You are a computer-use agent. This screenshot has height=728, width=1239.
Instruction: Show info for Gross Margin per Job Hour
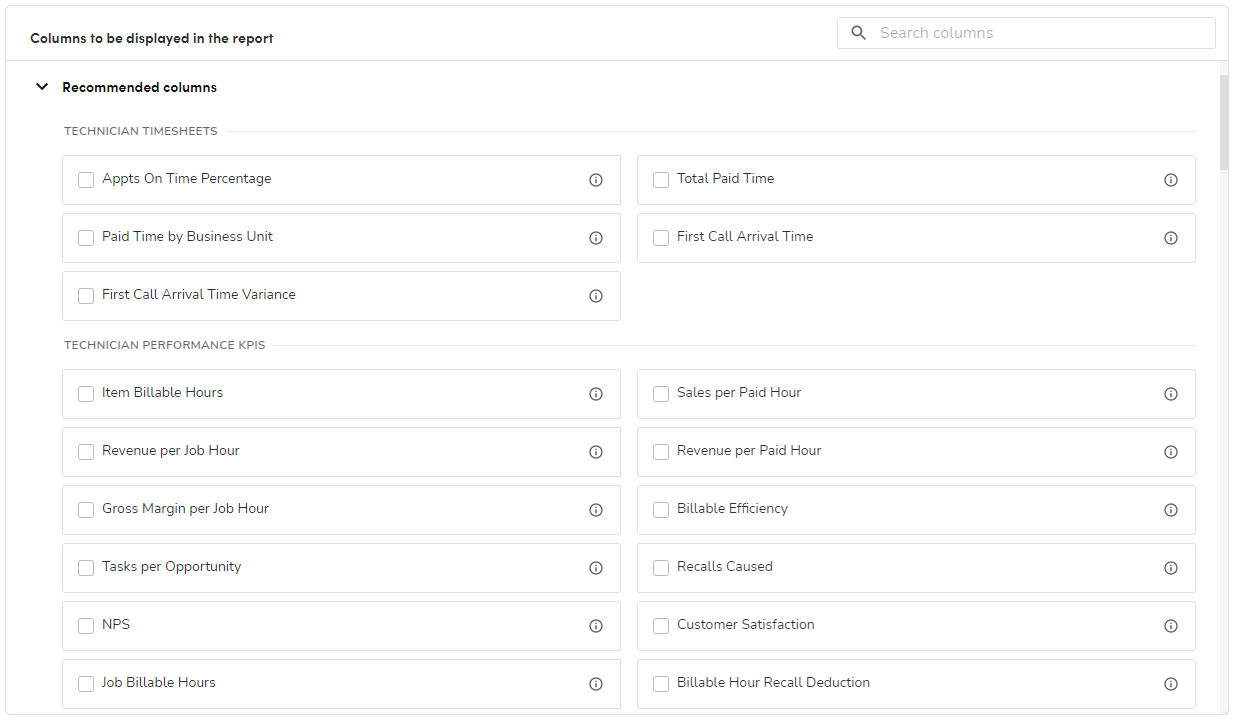[x=596, y=510]
